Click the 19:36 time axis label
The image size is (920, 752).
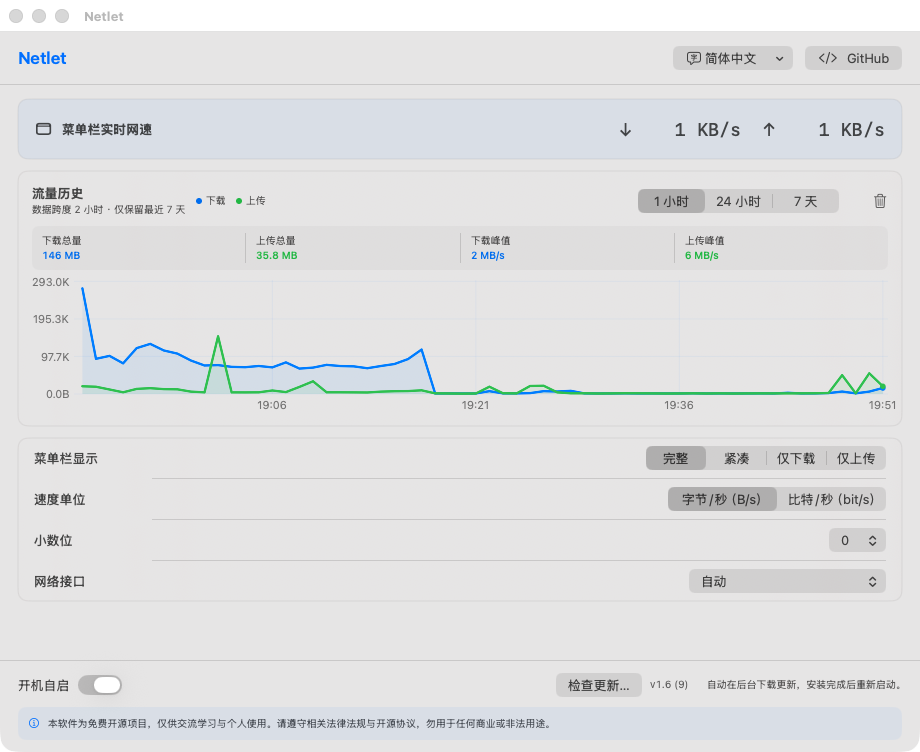point(679,405)
